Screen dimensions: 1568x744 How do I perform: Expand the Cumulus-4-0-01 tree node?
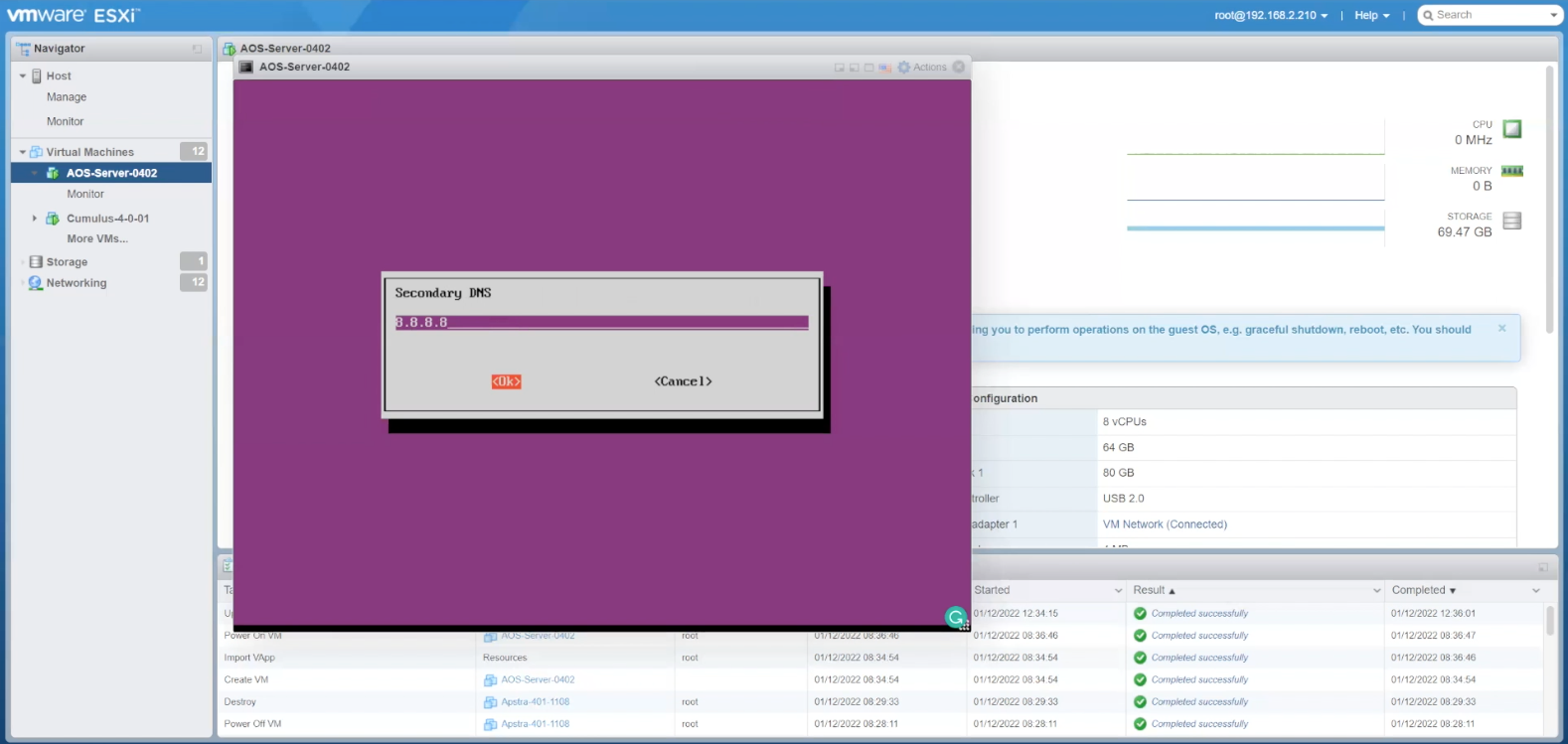tap(35, 219)
